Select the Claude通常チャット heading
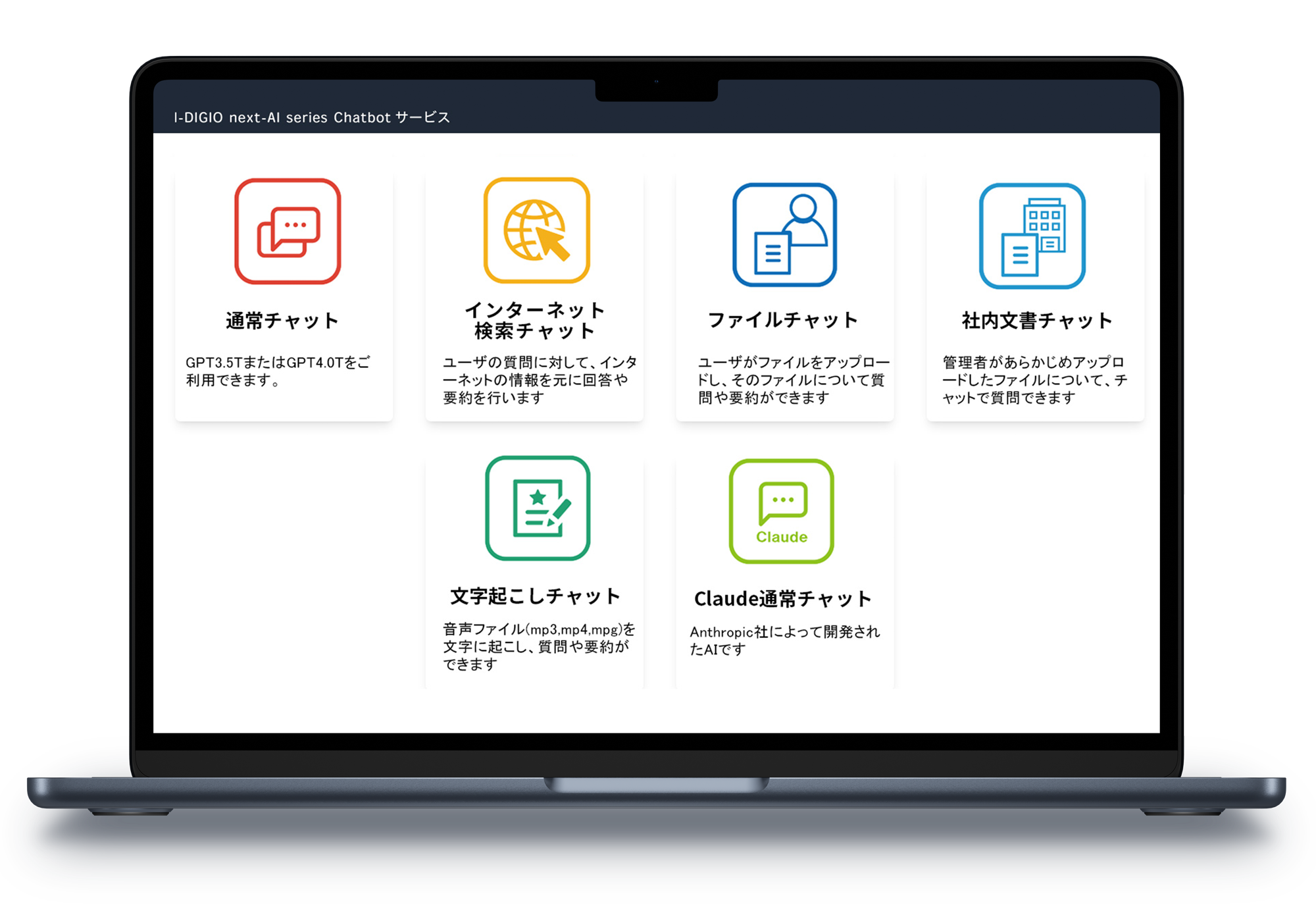Viewport: 1316px width, 917px height. [783, 598]
